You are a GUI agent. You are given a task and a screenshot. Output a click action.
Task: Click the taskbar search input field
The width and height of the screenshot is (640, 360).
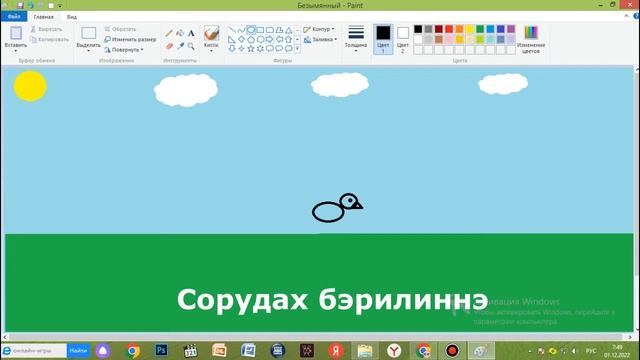tap(34, 351)
